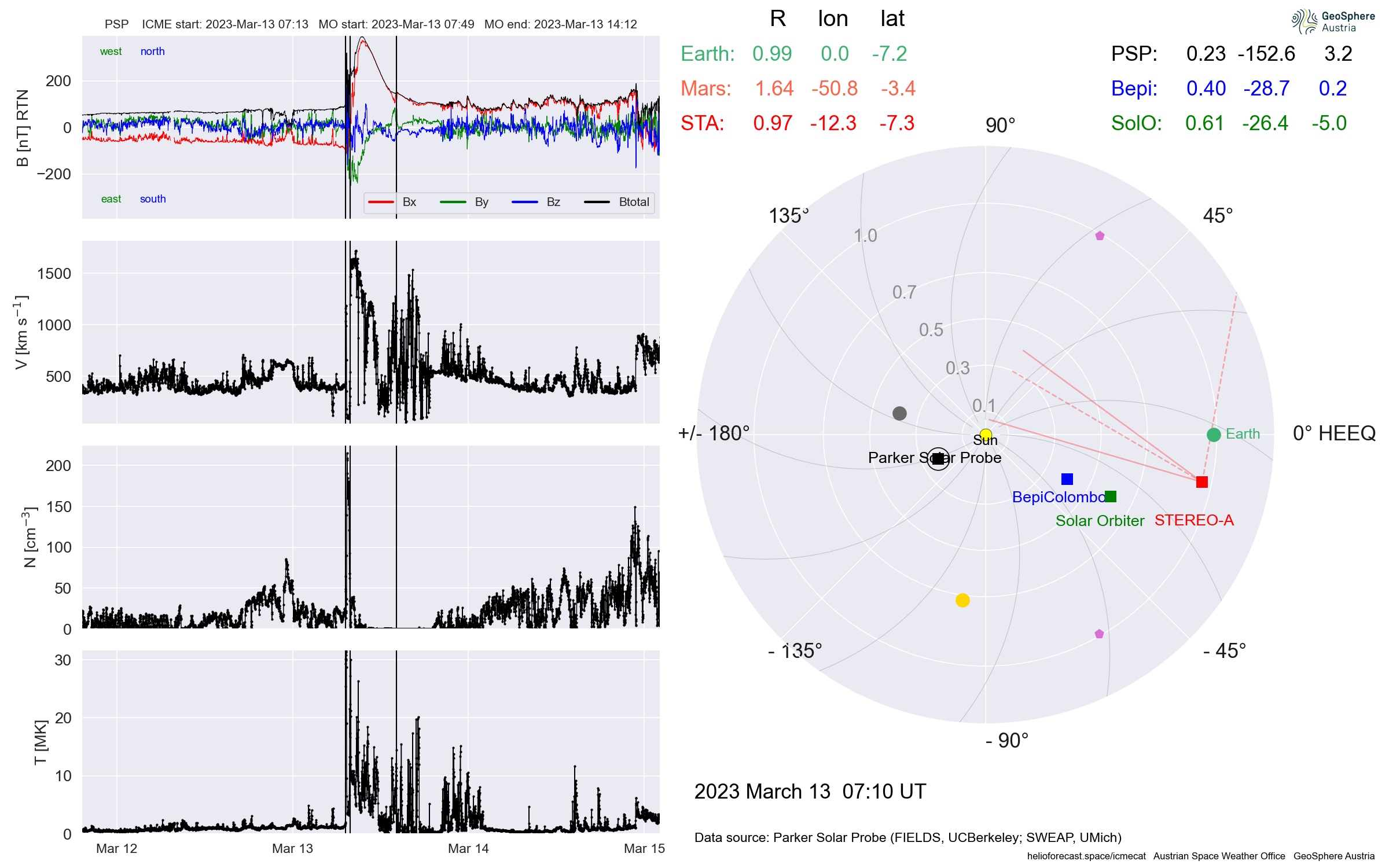The width and height of the screenshot is (1389, 868).
Task: Click the V [km s⁻¹] axis label
Action: coord(21,332)
